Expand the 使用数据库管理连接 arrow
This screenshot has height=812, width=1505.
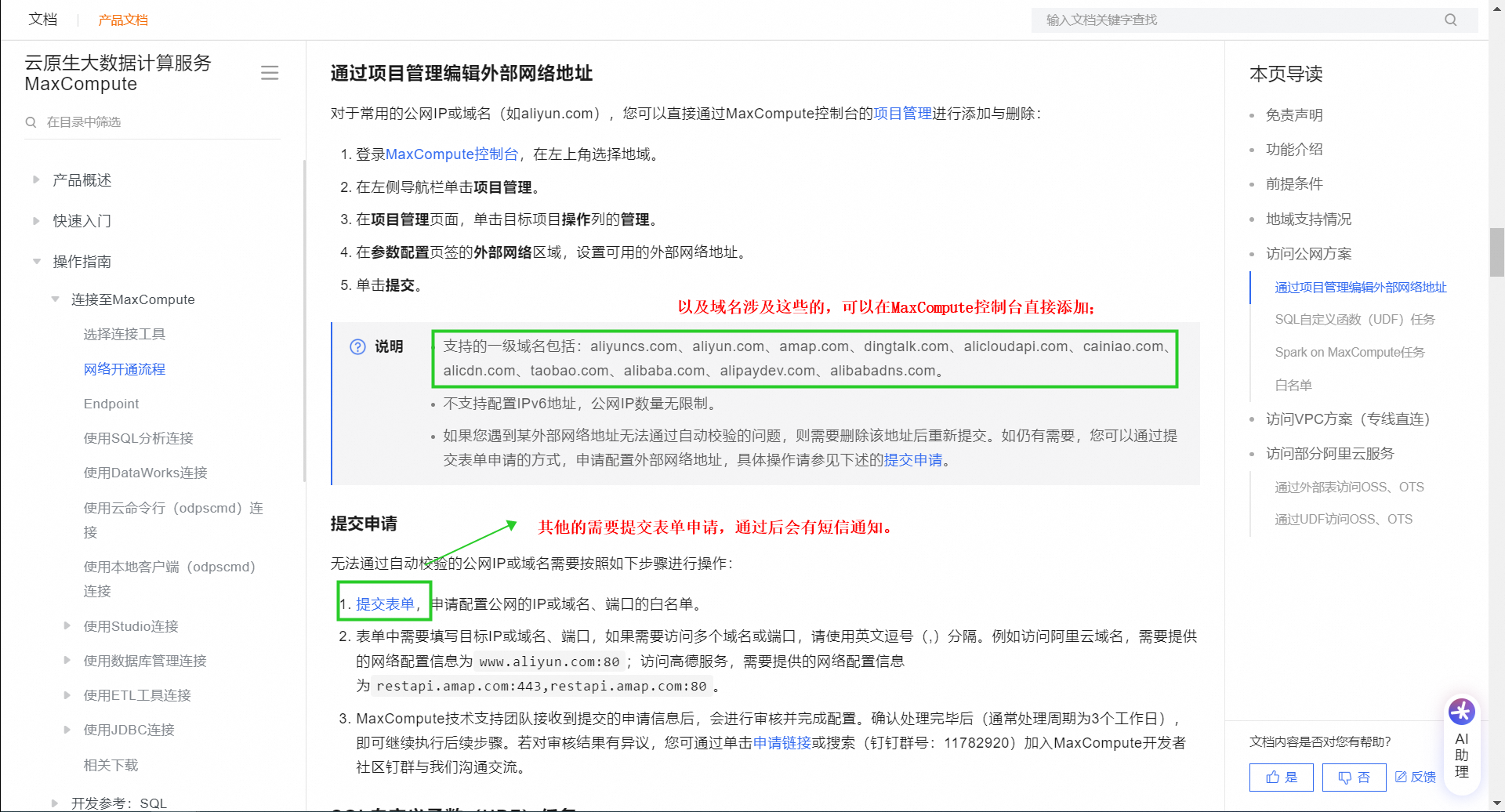coord(67,660)
